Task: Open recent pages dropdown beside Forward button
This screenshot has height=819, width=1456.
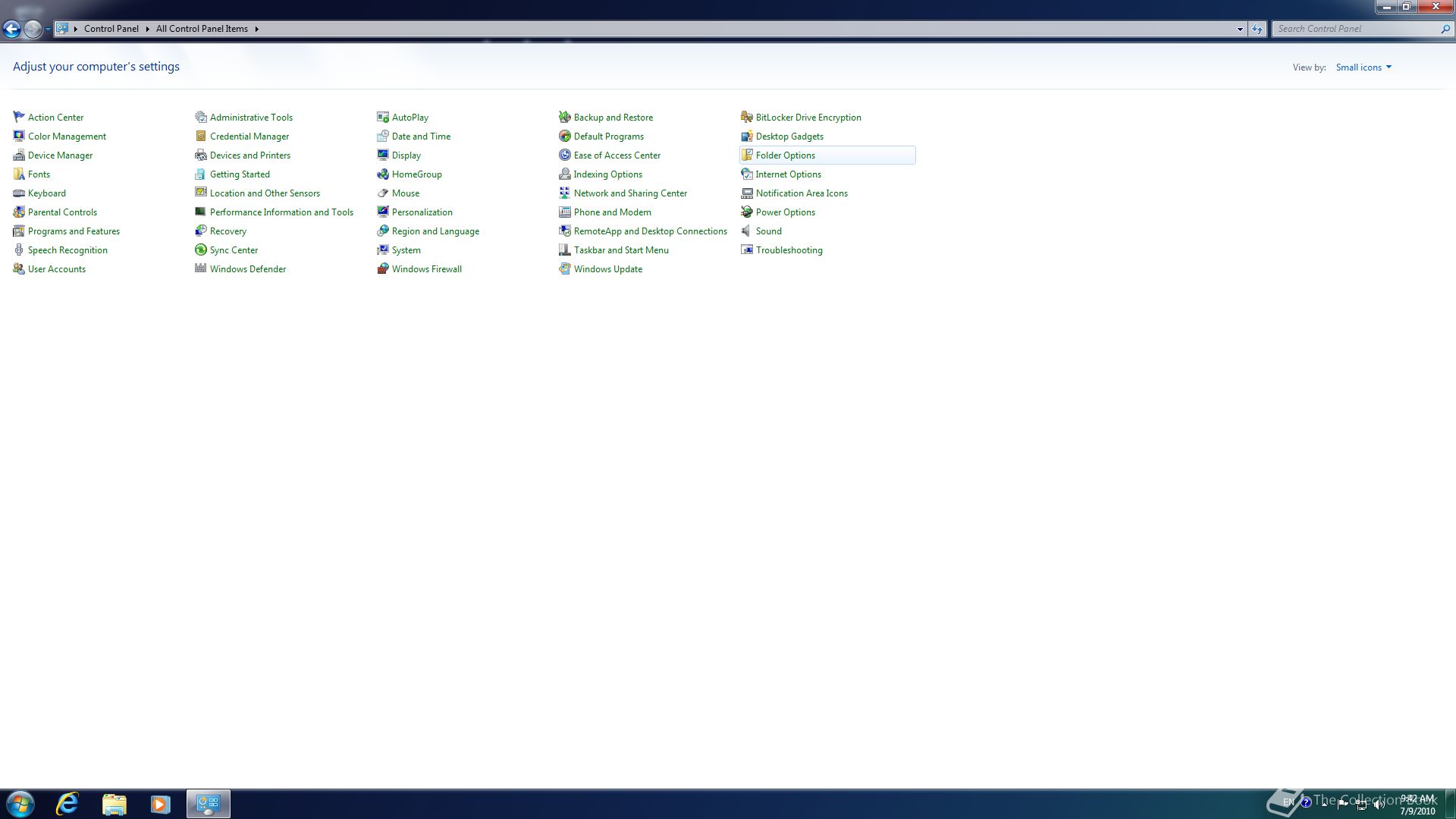Action: pyautogui.click(x=48, y=29)
